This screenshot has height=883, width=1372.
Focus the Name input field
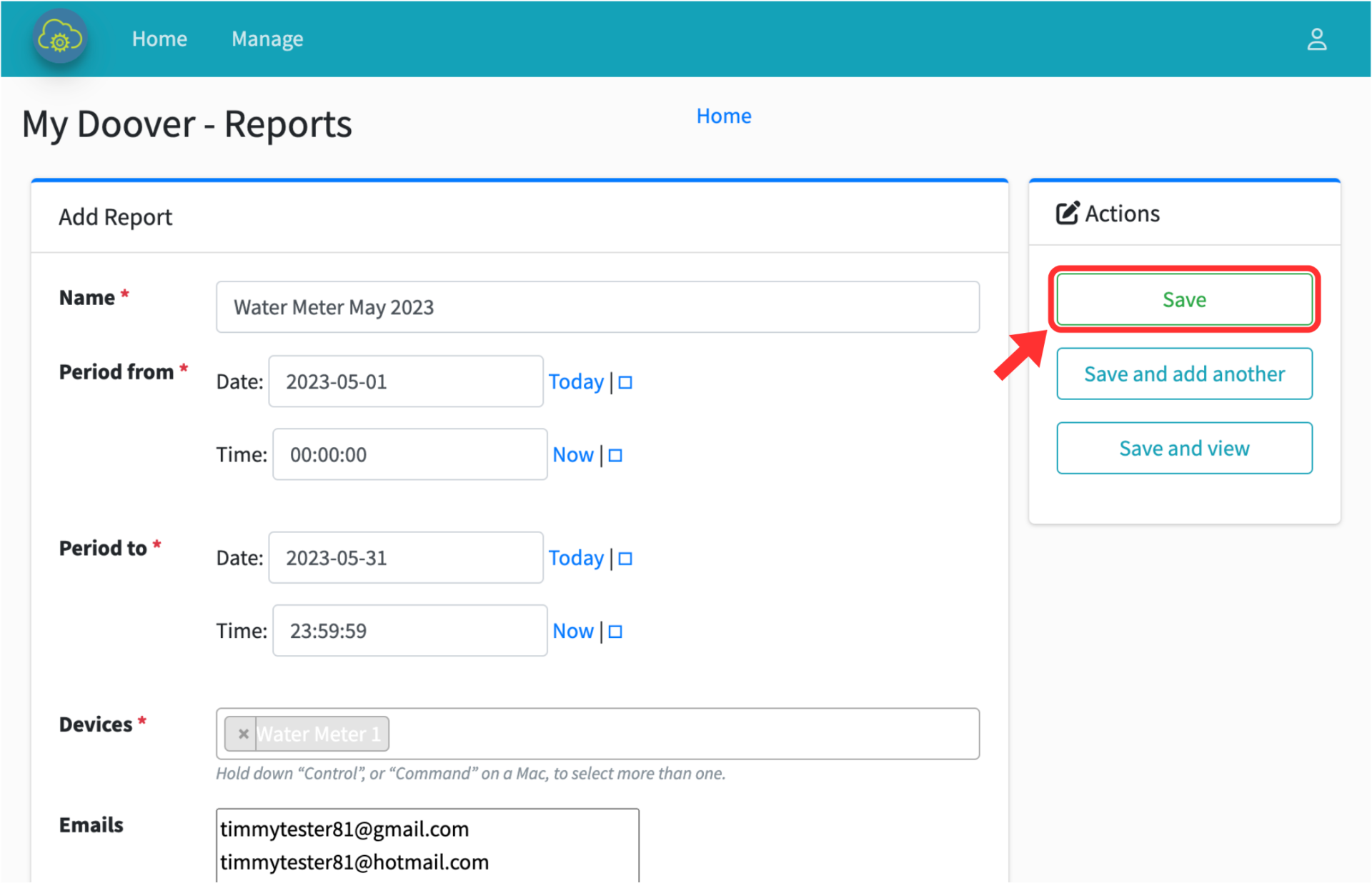point(597,307)
